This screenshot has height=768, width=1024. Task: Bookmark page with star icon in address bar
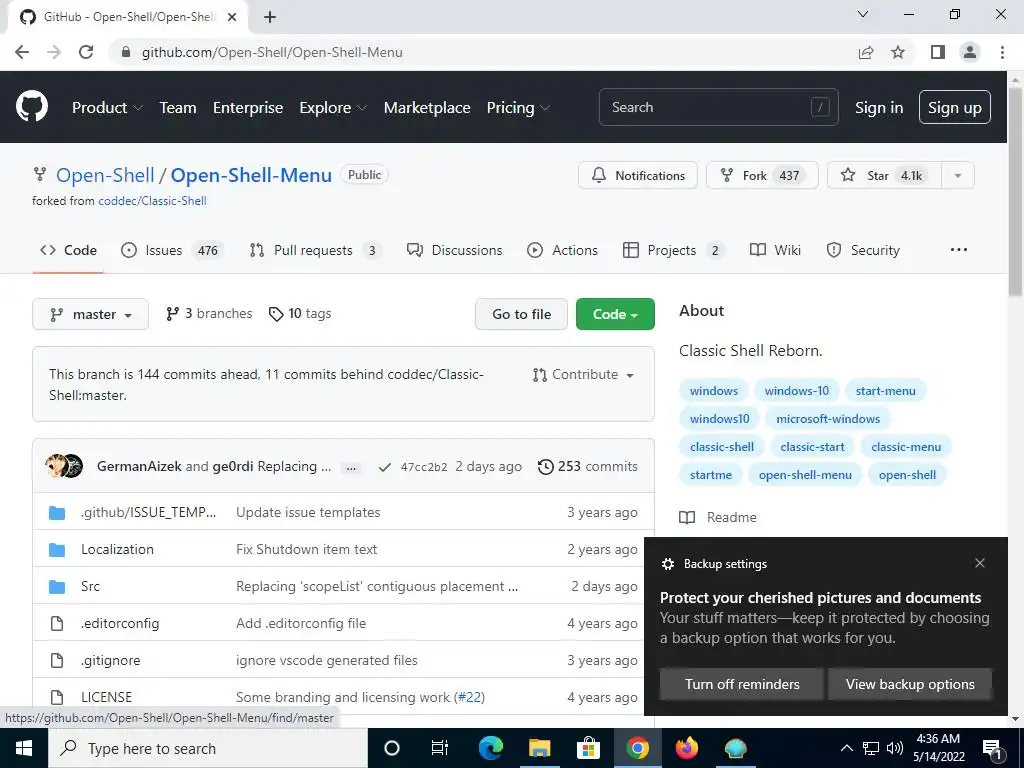tap(898, 52)
